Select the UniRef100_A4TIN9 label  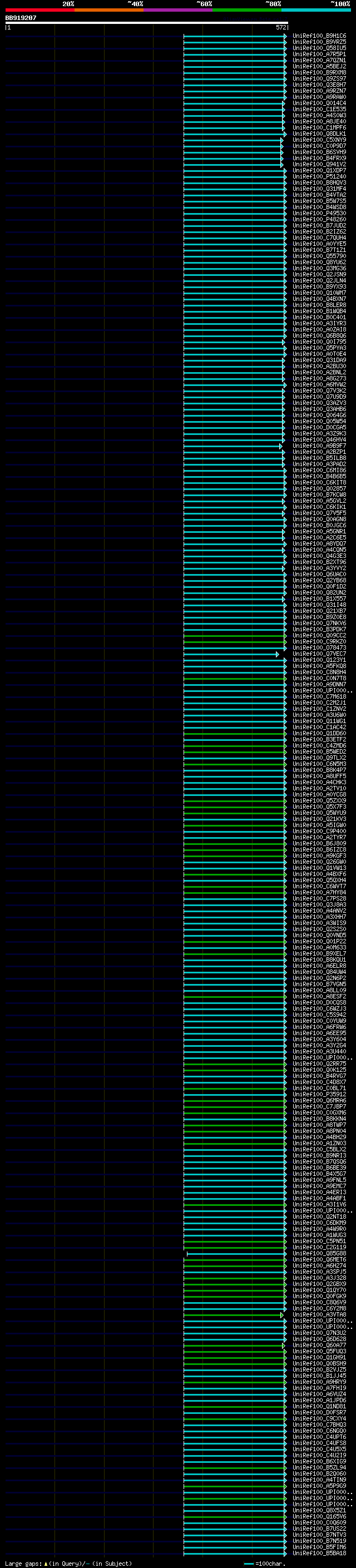tap(319, 1479)
